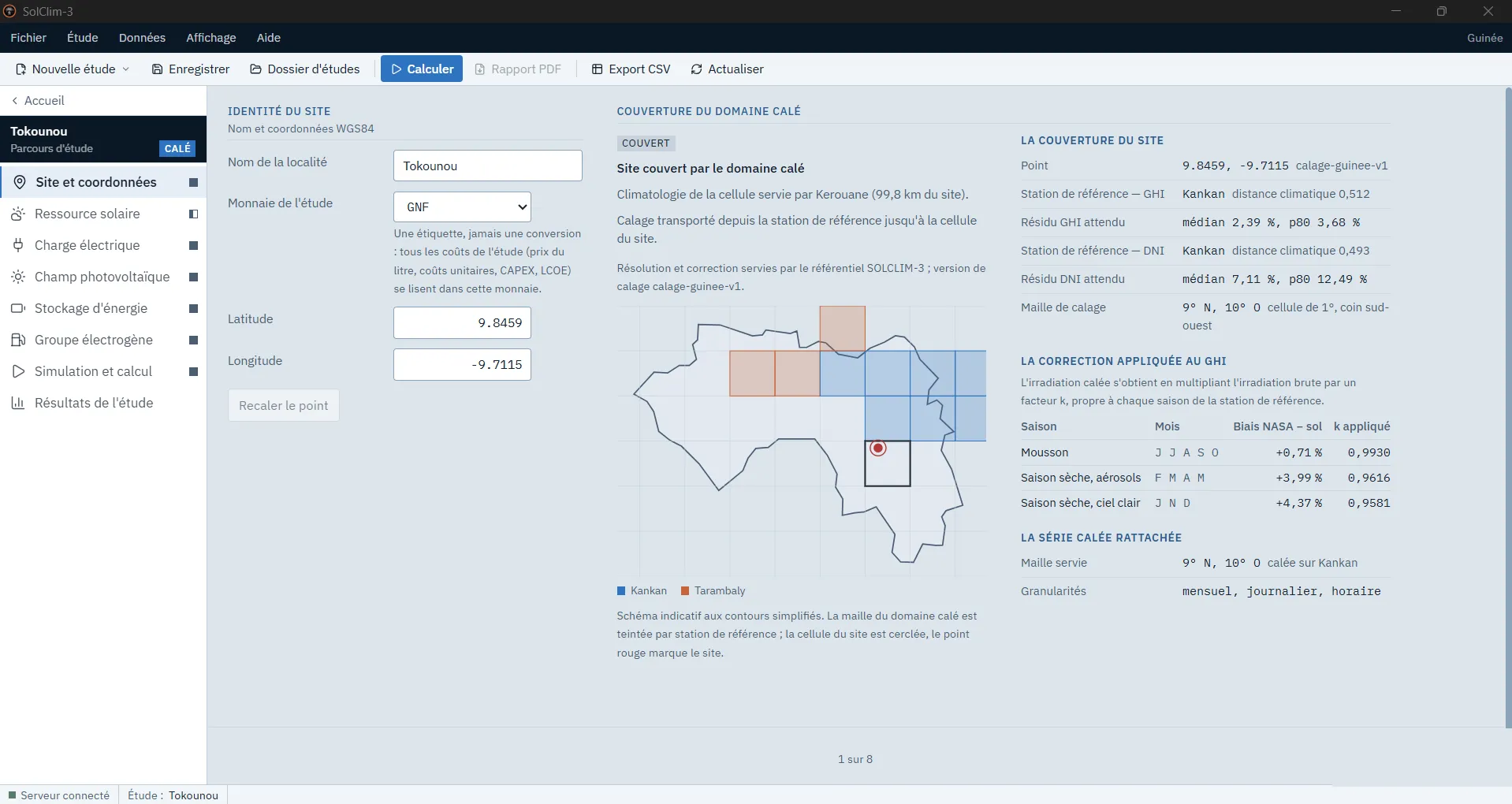The height and width of the screenshot is (804, 1512).
Task: Click the heading Site couvert par le domaine calé
Action: coord(710,169)
